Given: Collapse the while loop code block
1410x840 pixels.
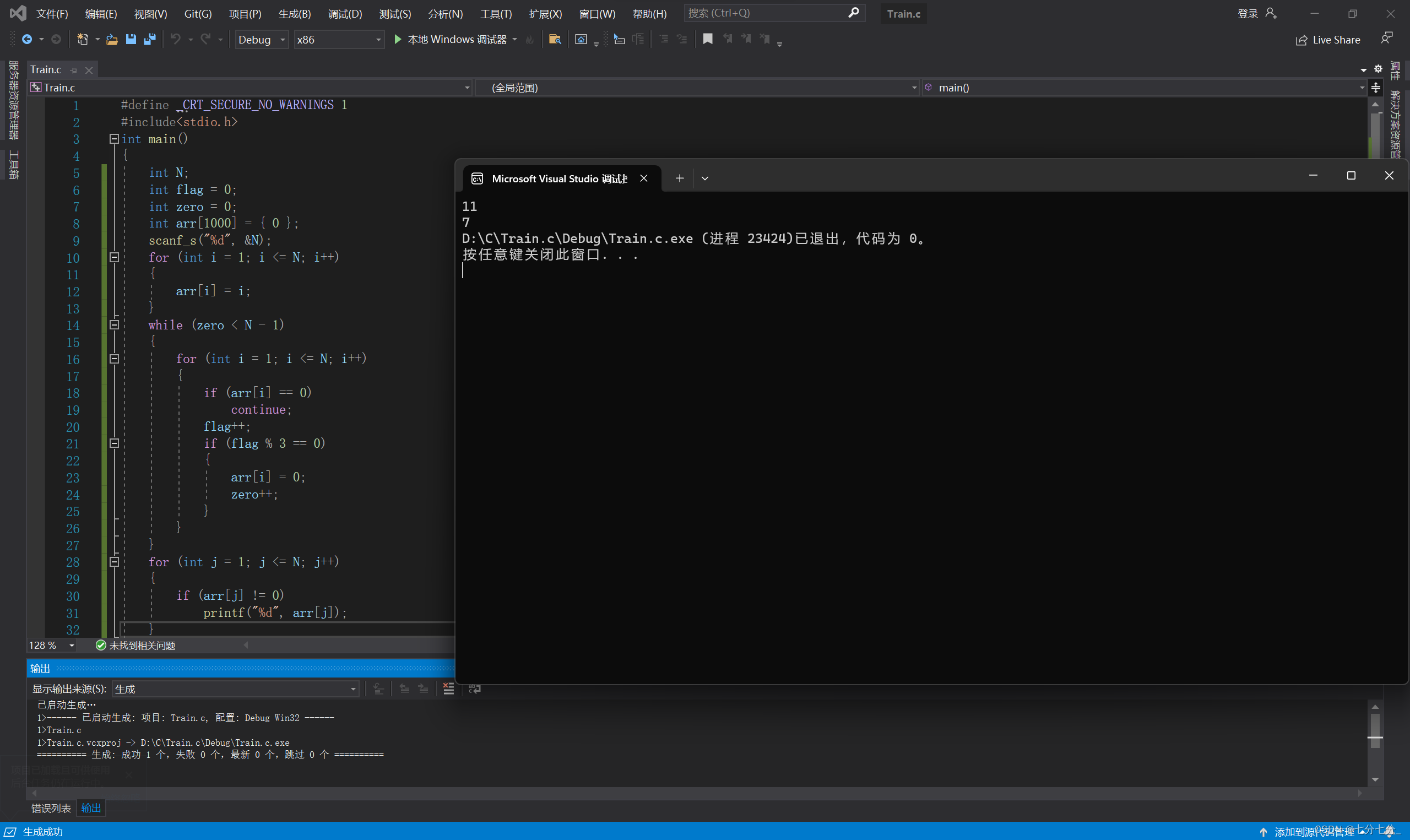Looking at the screenshot, I should pyautogui.click(x=113, y=325).
